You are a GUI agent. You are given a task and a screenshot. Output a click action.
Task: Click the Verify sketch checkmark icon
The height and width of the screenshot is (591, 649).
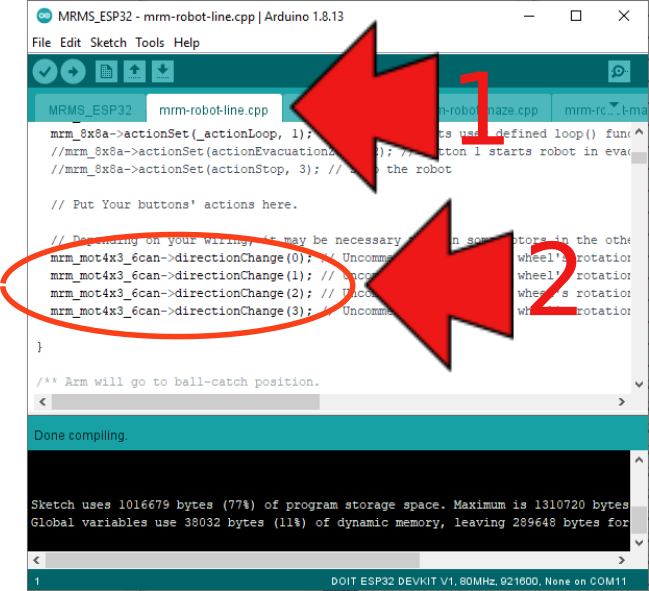tap(45, 71)
